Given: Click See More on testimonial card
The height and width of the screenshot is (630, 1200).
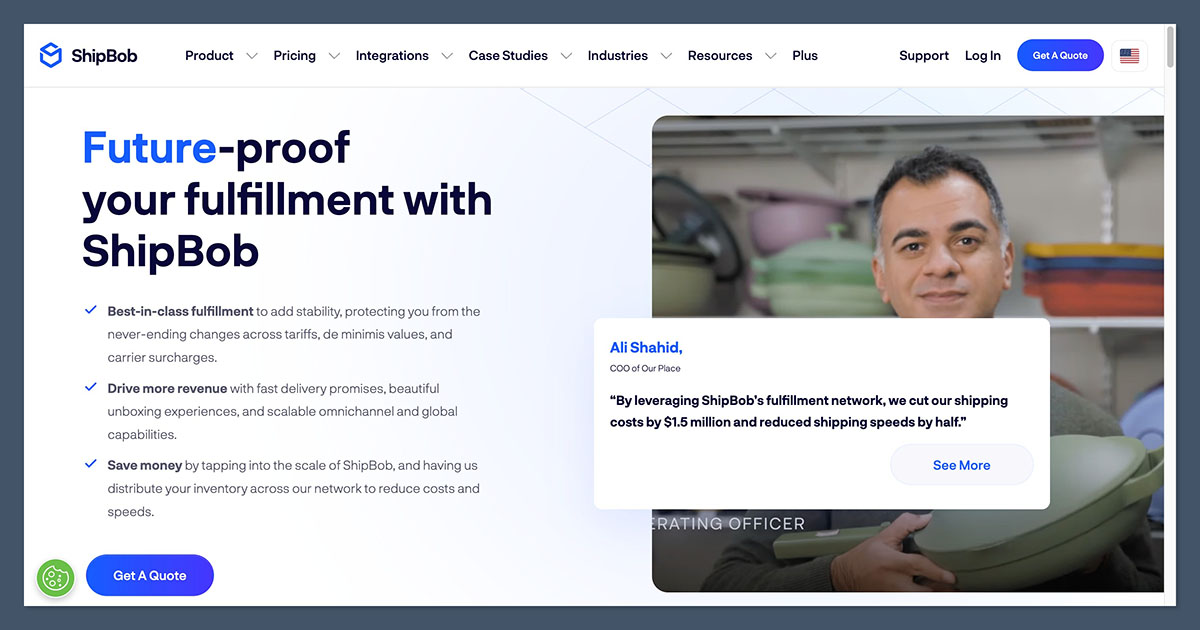Looking at the screenshot, I should pyautogui.click(x=961, y=465).
